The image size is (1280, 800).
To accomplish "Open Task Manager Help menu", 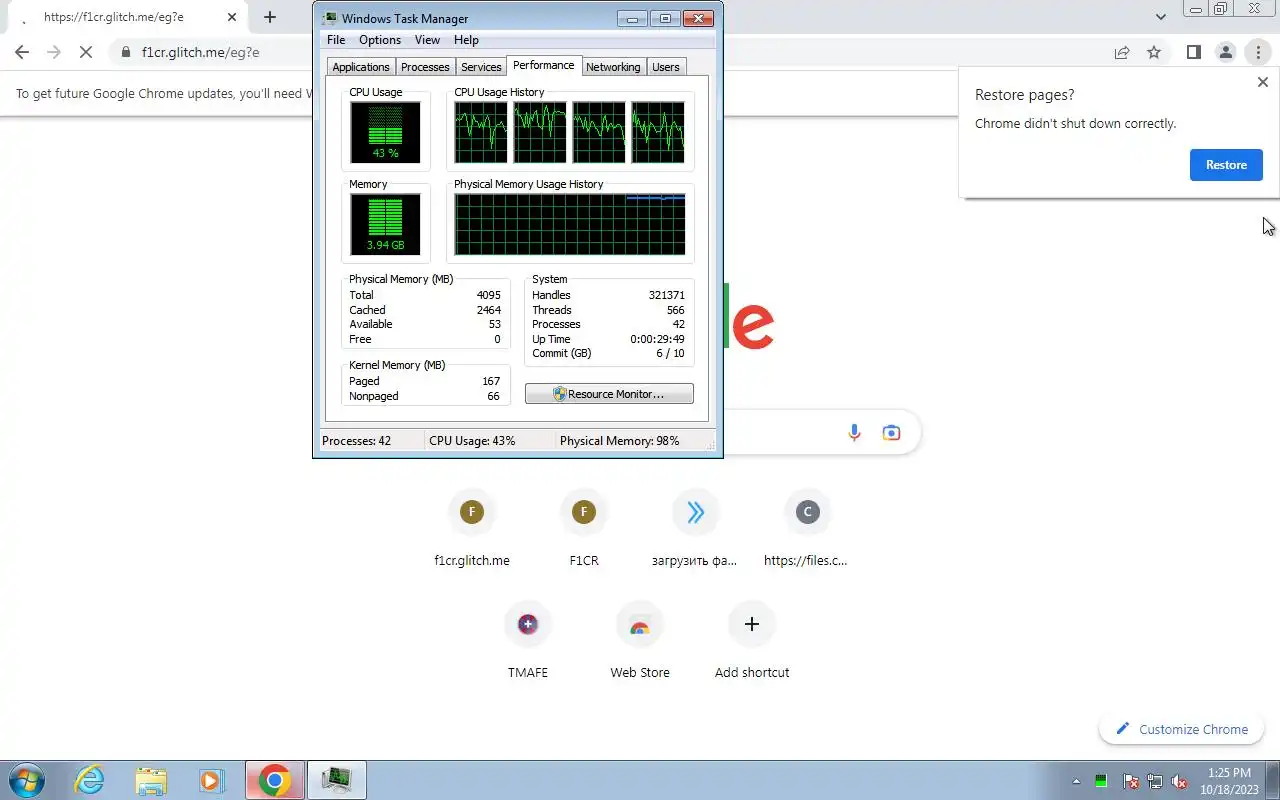I will pyautogui.click(x=466, y=40).
